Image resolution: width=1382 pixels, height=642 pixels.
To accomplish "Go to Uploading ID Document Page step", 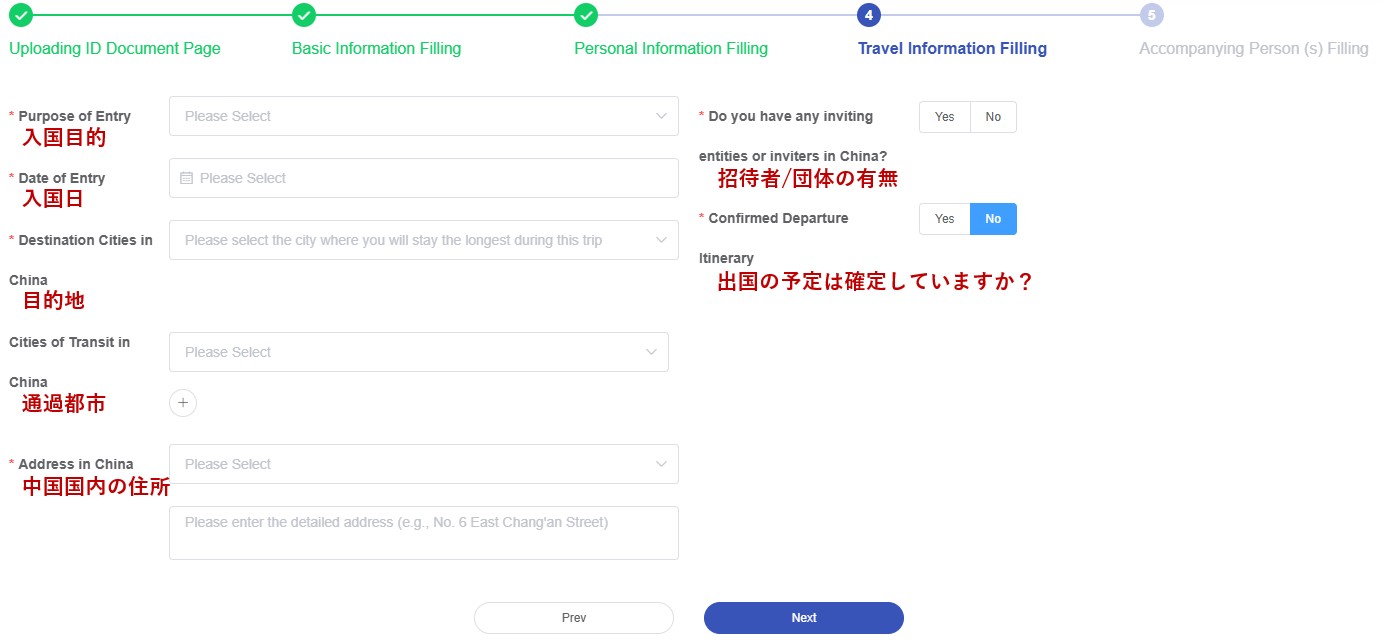I will coord(115,48).
